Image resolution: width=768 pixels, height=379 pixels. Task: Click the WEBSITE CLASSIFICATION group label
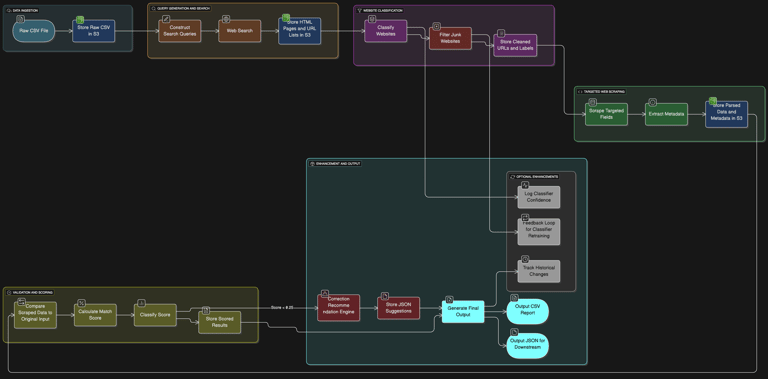tap(382, 10)
